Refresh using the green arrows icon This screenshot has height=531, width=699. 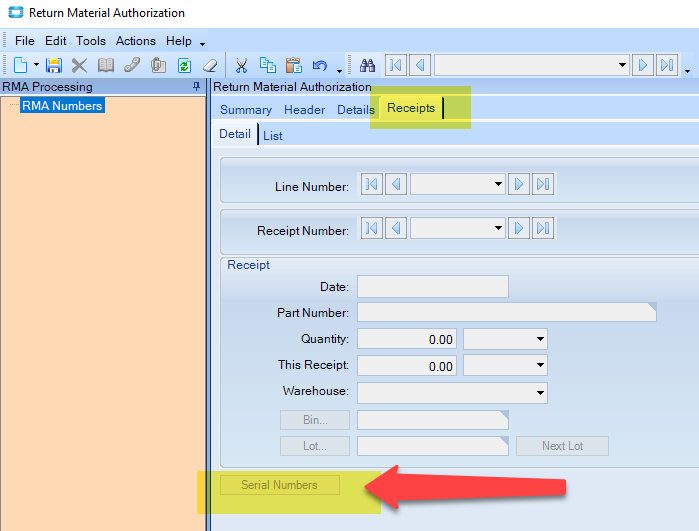pos(184,66)
